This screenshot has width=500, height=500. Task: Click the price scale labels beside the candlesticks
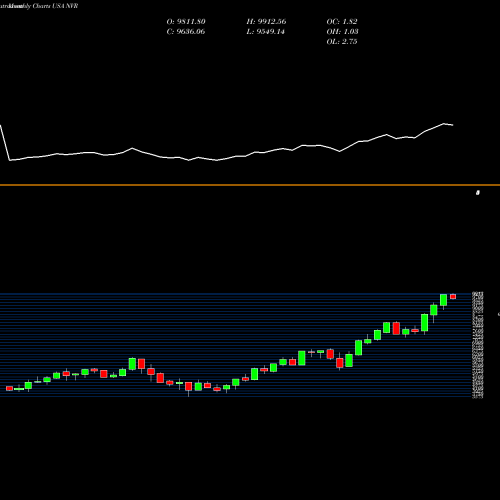click(x=478, y=345)
